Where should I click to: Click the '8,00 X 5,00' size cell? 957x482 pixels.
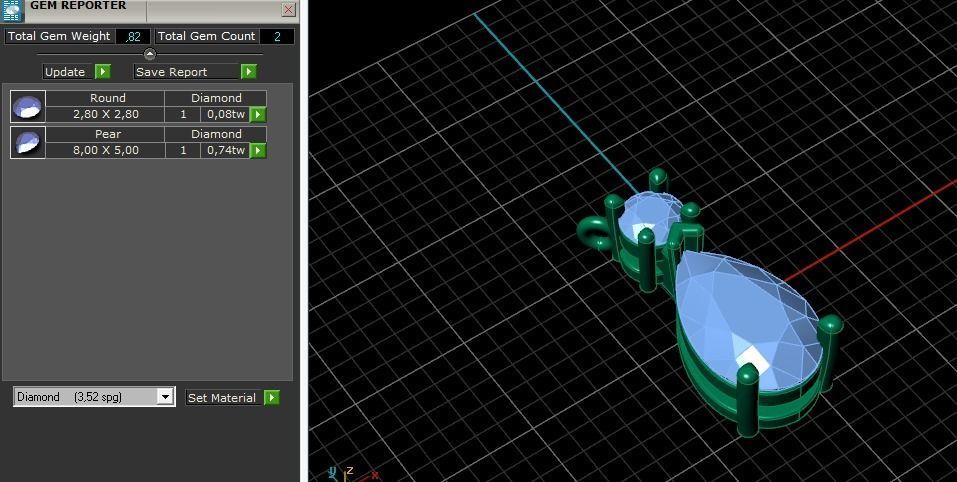(106, 150)
